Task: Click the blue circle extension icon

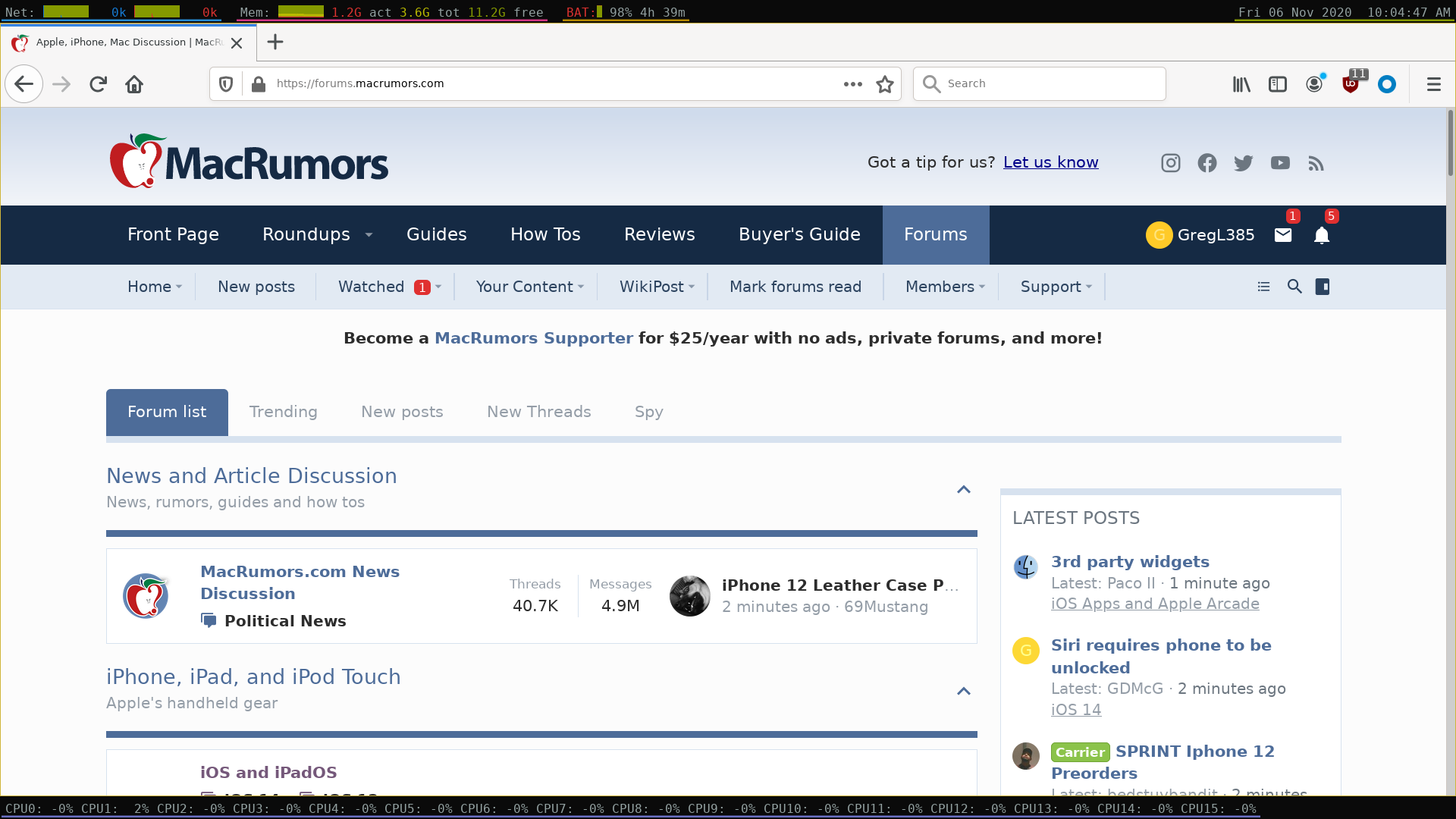Action: pos(1387,84)
